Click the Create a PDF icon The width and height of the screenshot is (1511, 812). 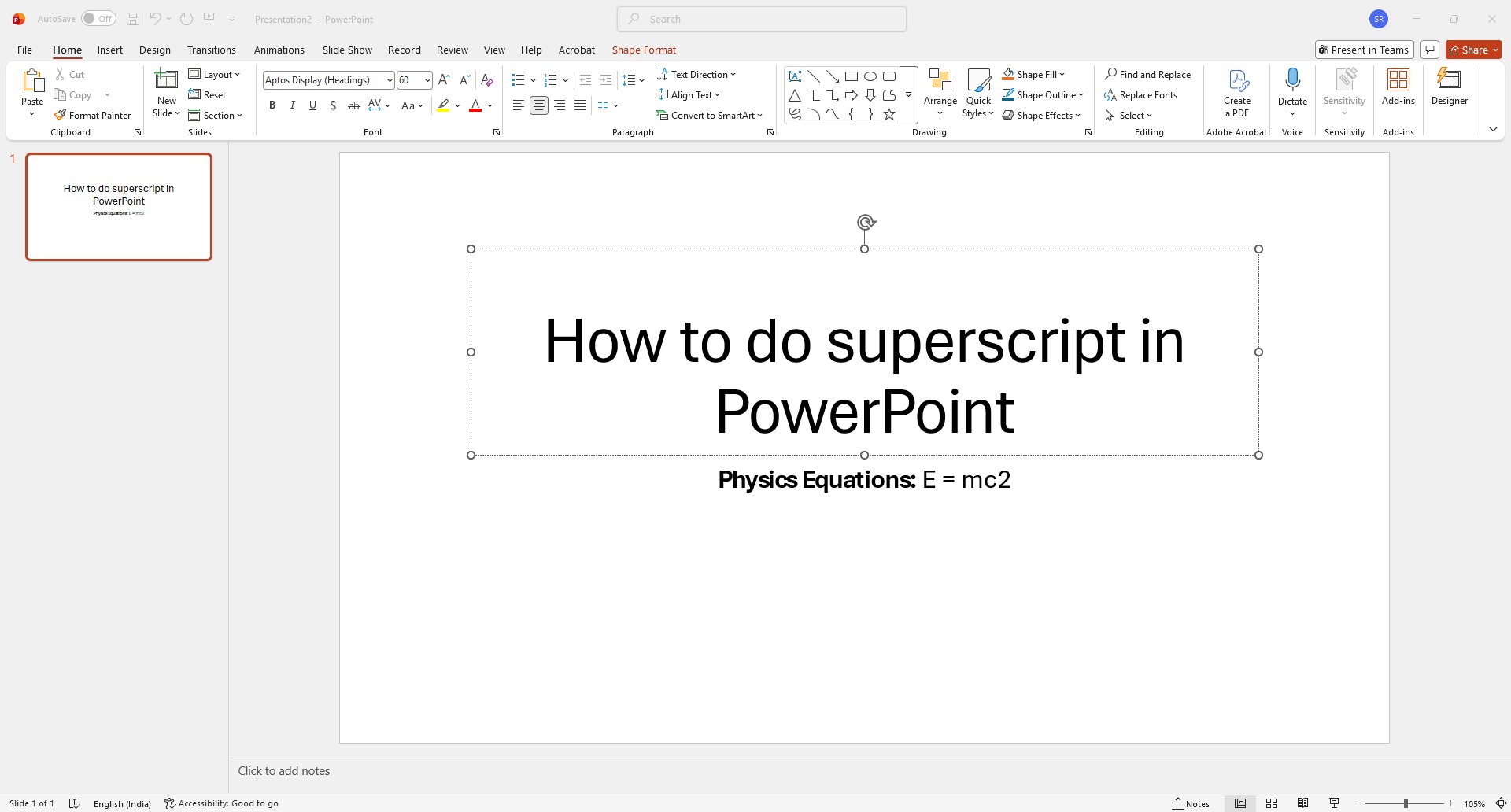(1237, 80)
